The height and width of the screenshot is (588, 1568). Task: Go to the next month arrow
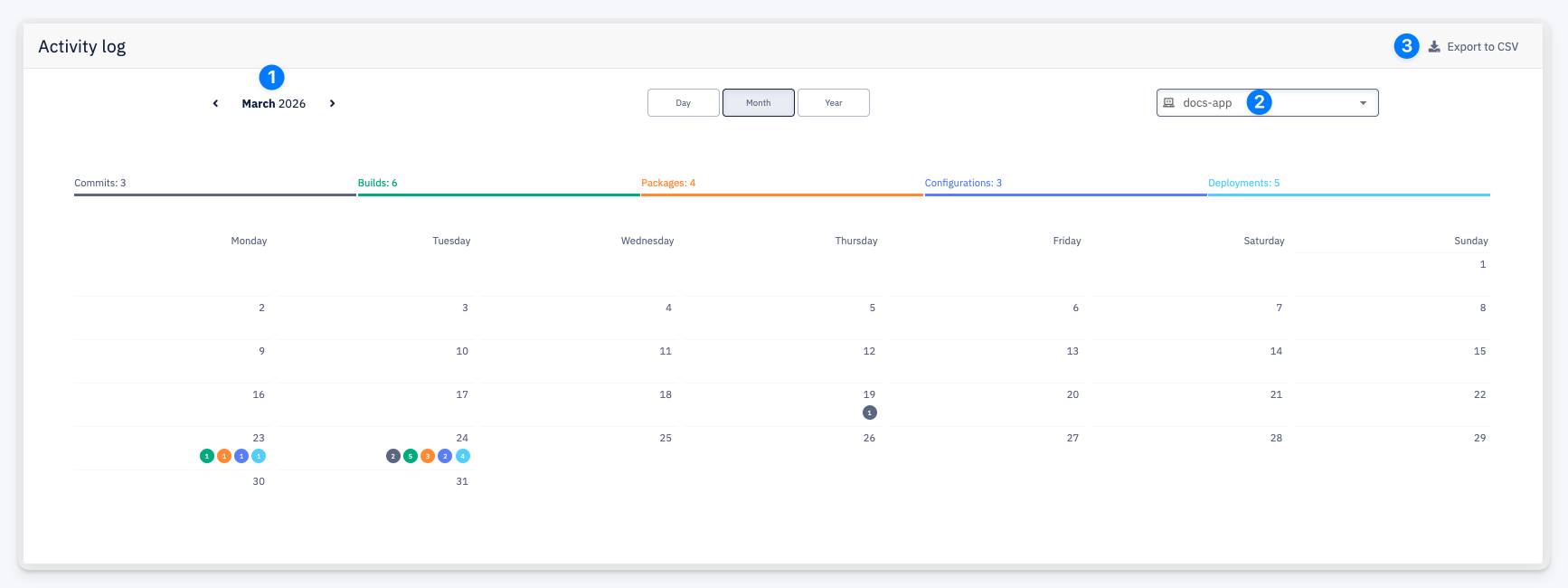tap(333, 104)
